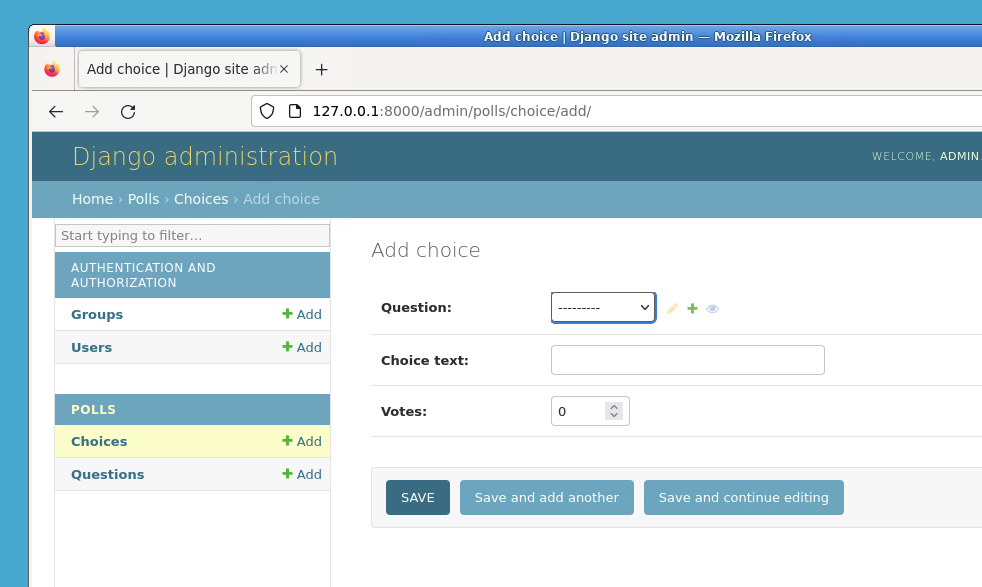Click the shield tracking-protection icon in the address bar

point(267,112)
